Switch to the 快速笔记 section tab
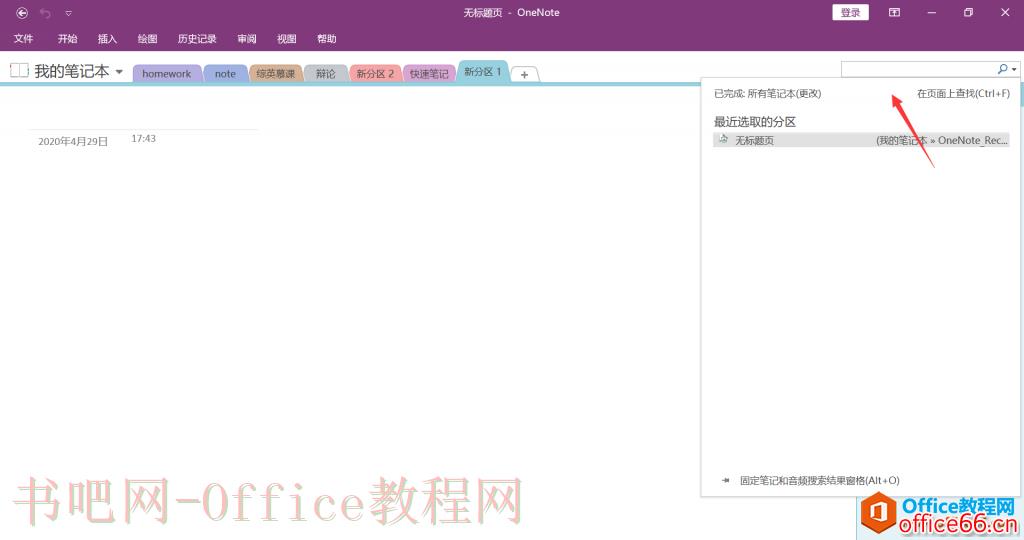Viewport: 1024px width, 540px height. click(429, 74)
